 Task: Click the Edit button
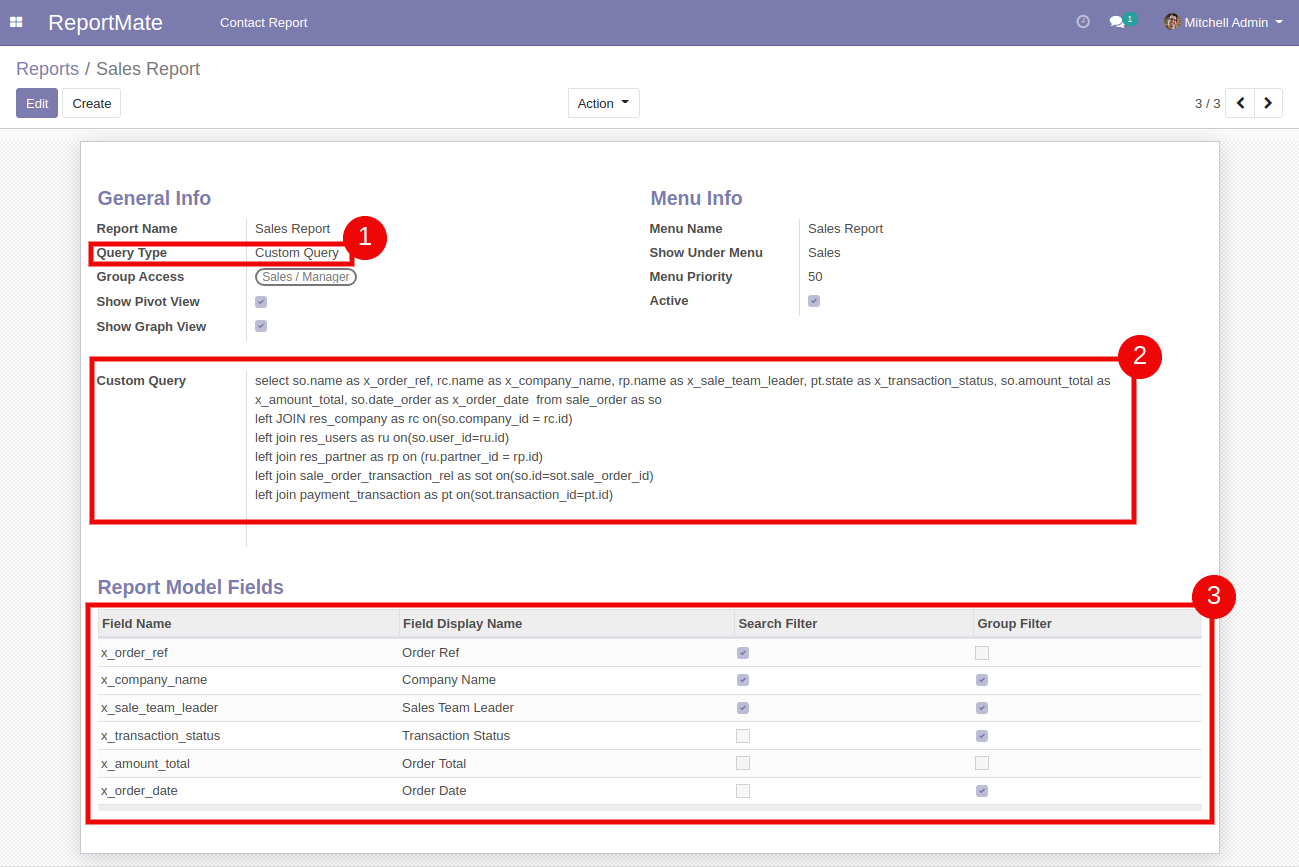tap(37, 103)
